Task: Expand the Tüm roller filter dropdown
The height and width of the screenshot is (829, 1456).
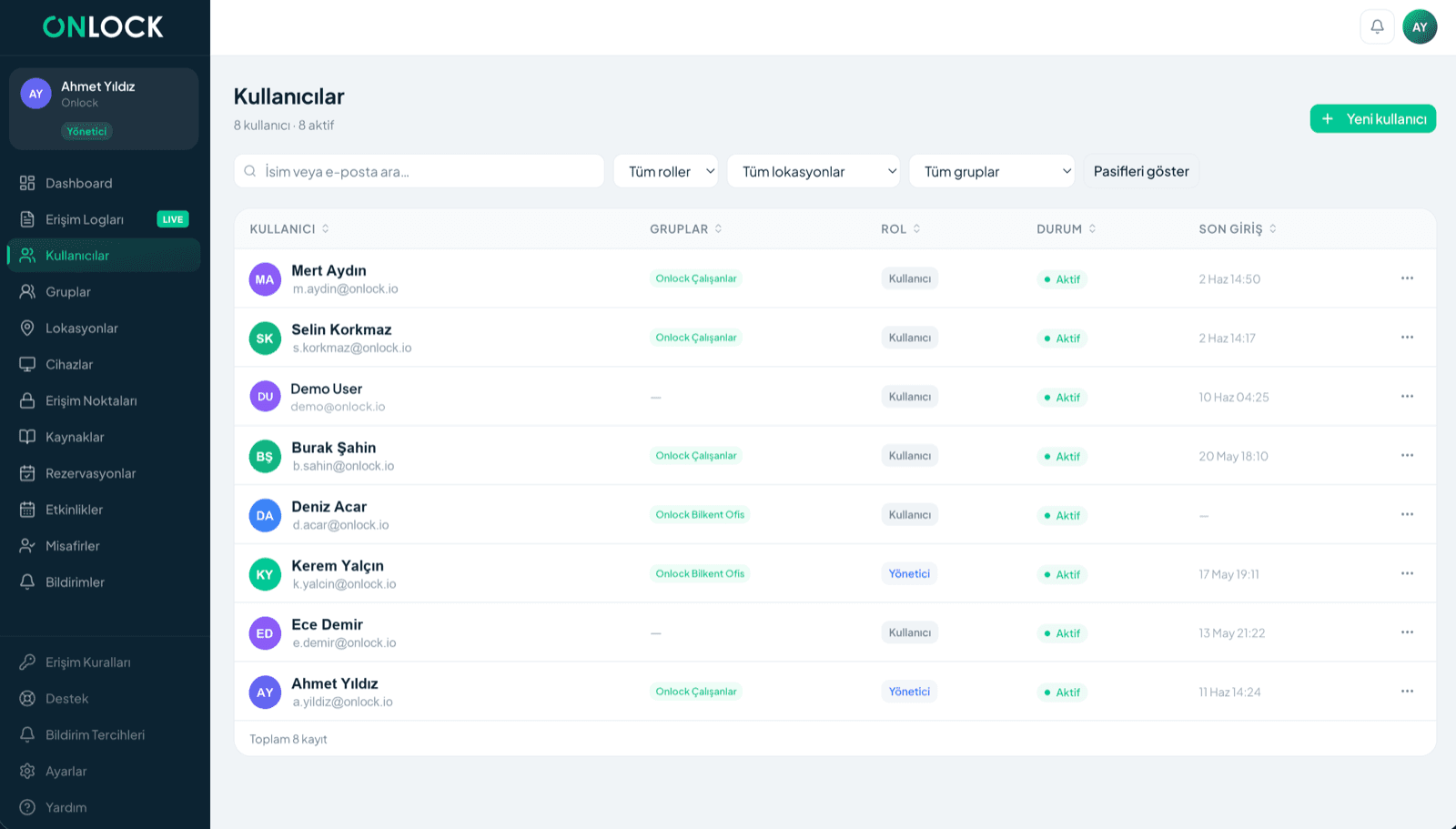Action: click(665, 171)
